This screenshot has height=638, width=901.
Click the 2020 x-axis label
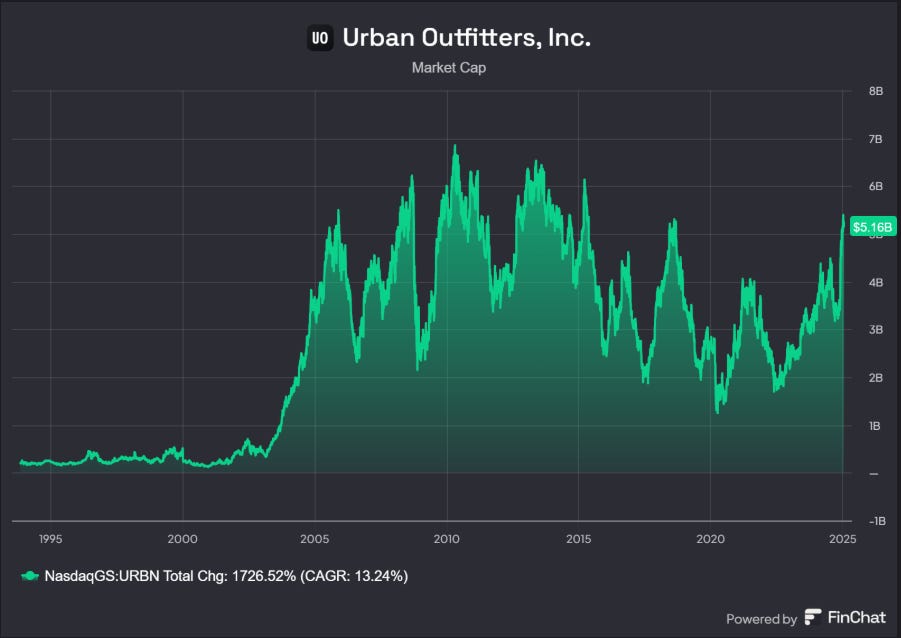point(710,539)
